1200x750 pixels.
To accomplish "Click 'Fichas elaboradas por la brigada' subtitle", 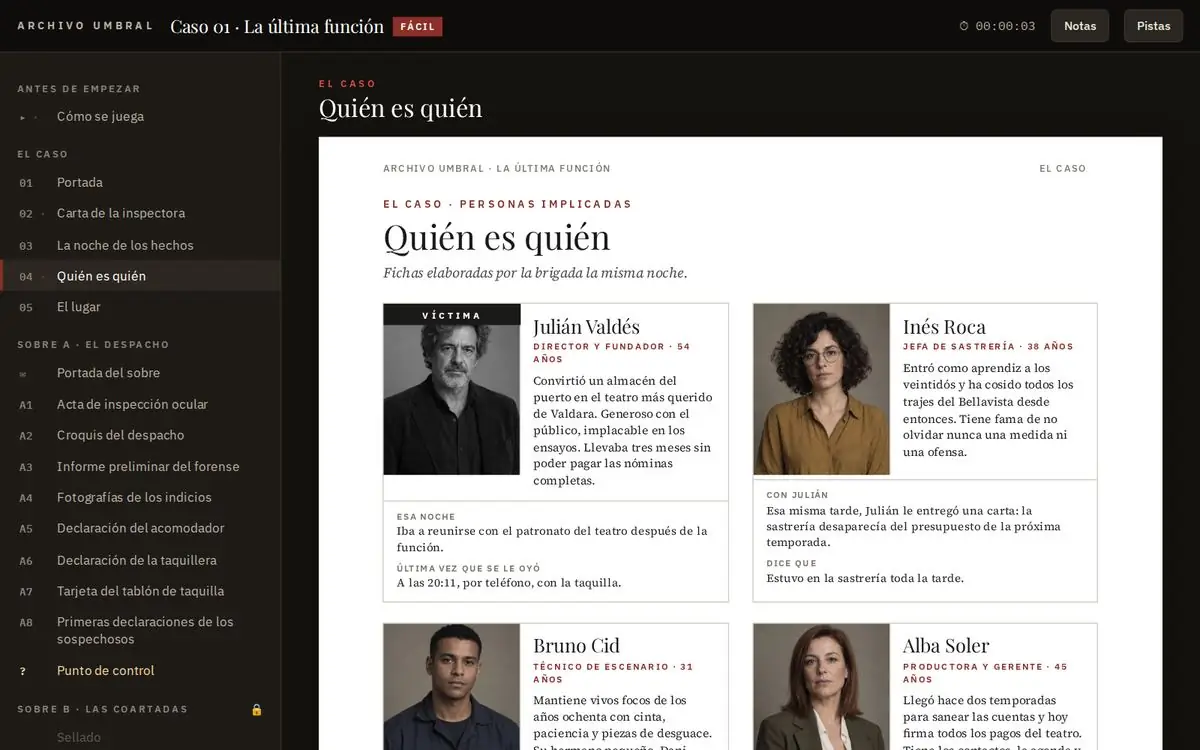I will pyautogui.click(x=535, y=273).
